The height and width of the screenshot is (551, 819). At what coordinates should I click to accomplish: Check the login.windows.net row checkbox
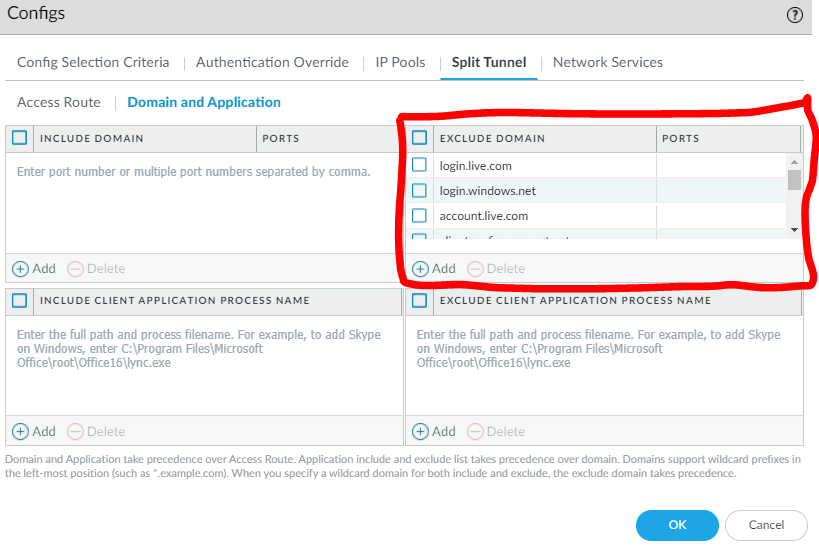pos(420,190)
